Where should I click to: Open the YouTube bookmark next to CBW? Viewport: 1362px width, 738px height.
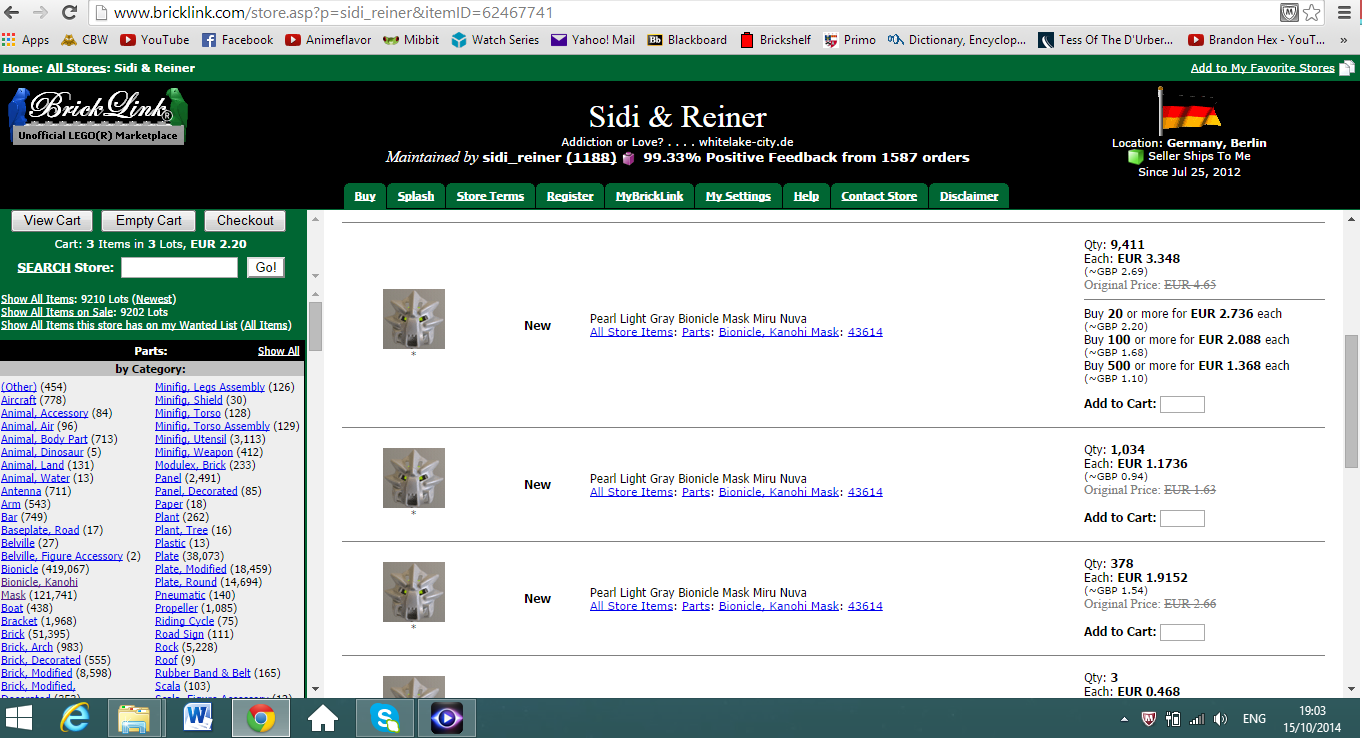coord(155,40)
